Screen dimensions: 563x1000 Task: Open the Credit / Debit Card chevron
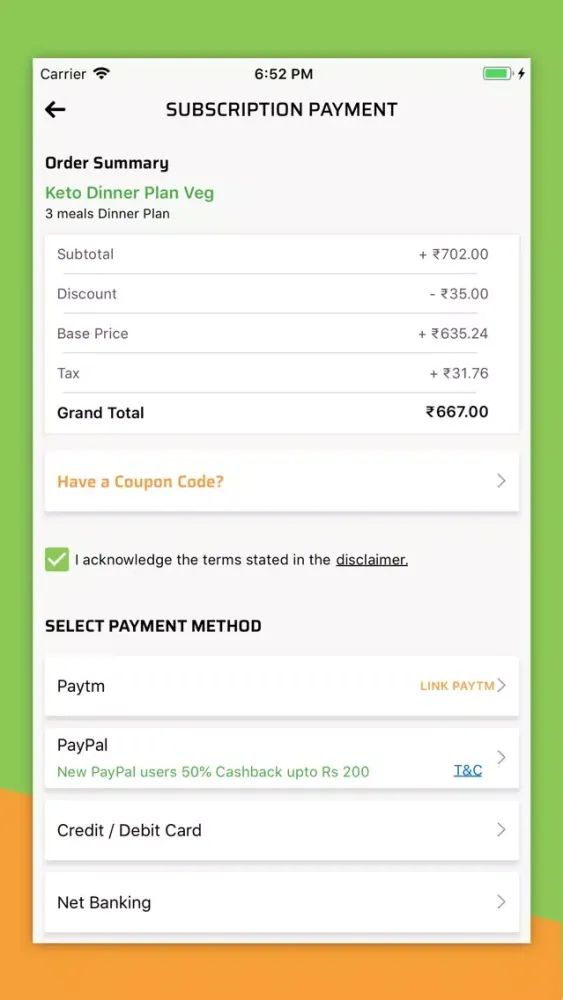click(x=502, y=830)
